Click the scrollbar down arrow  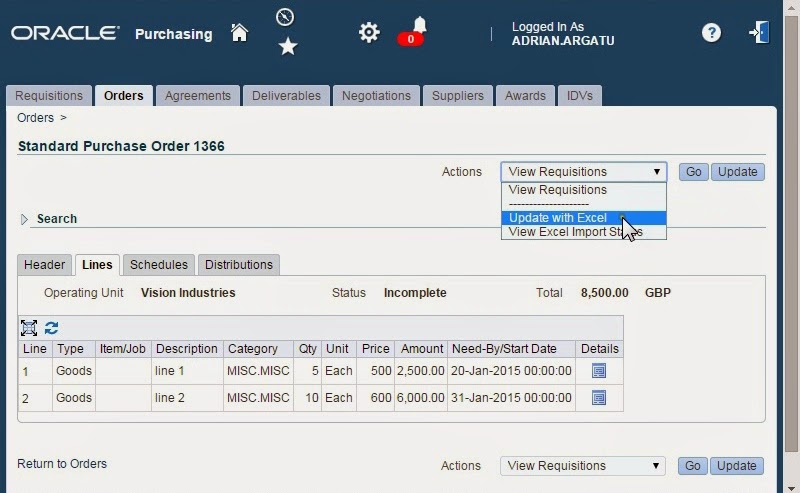point(791,488)
